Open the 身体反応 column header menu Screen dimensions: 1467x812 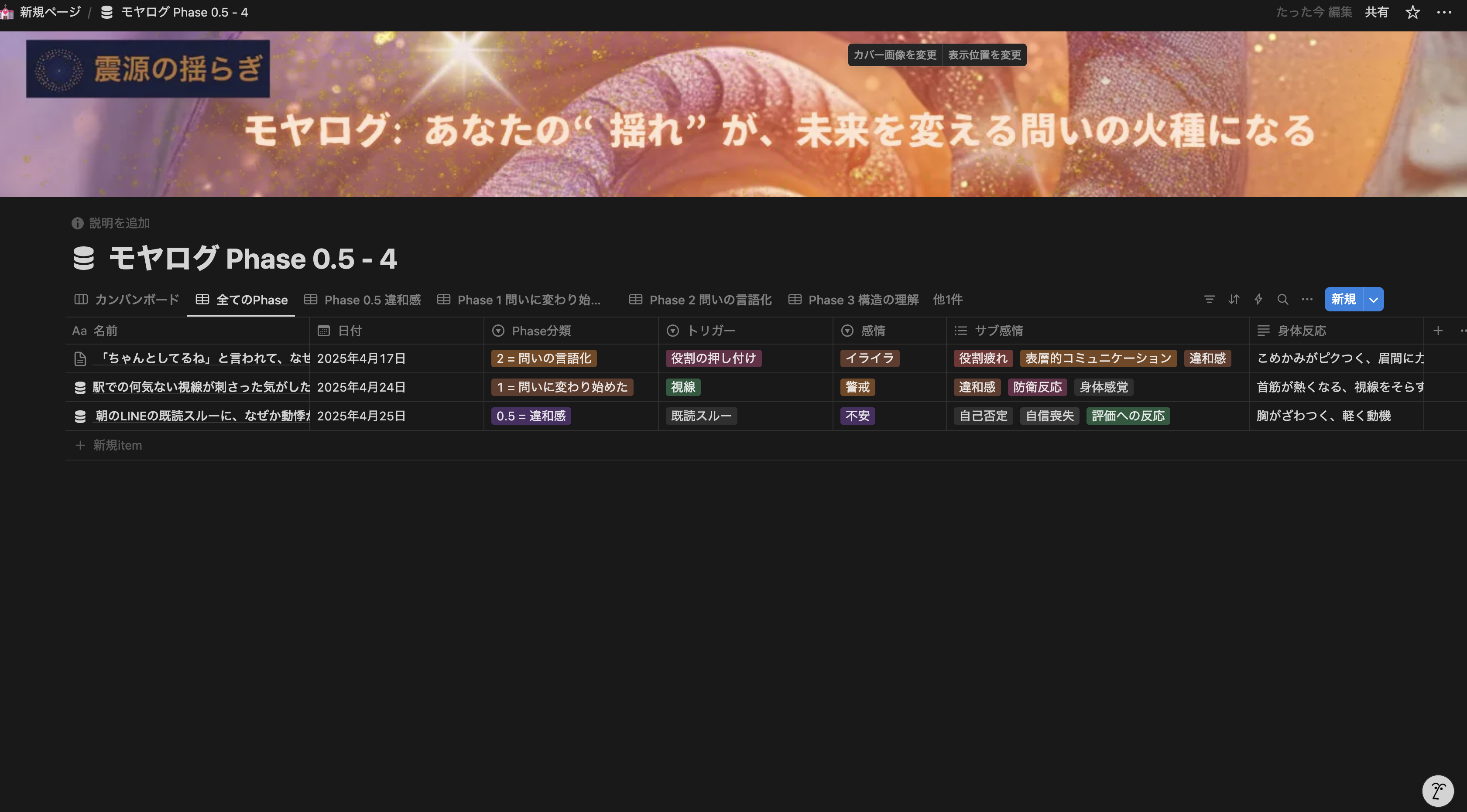point(1336,331)
